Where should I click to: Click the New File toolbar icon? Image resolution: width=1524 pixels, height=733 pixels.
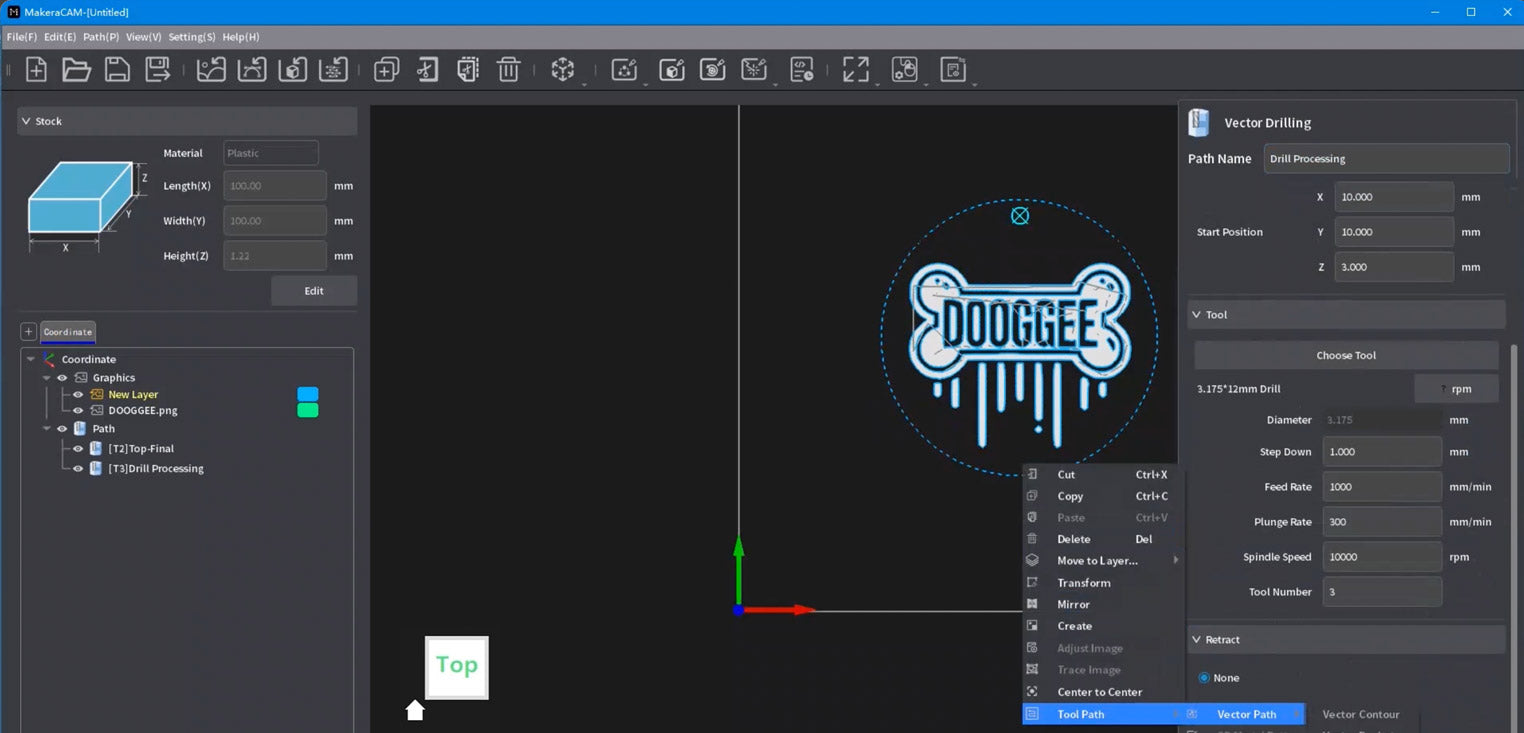36,70
